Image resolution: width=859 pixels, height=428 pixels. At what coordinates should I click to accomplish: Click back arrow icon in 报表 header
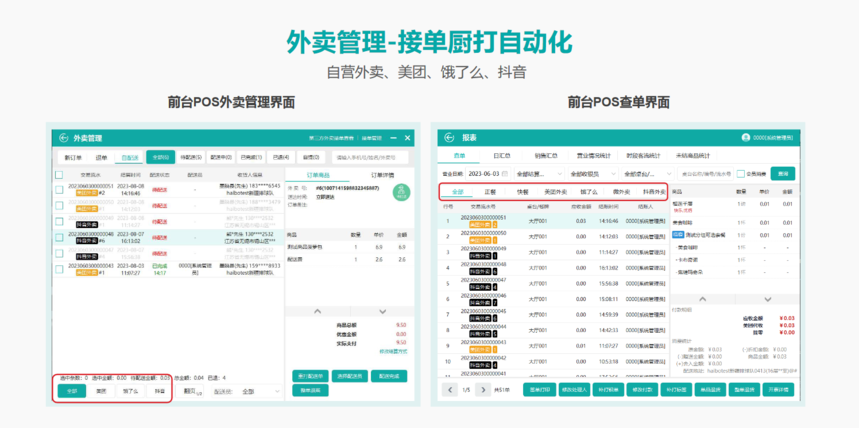coord(449,138)
